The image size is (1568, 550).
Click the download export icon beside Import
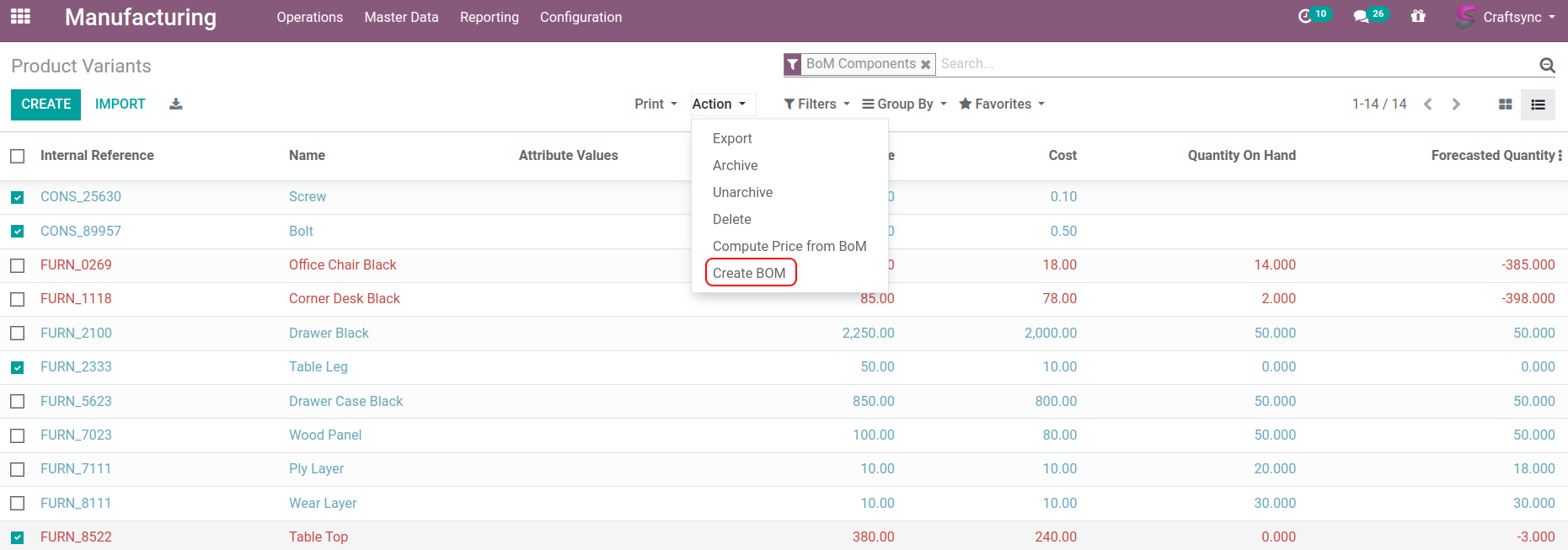(x=175, y=104)
